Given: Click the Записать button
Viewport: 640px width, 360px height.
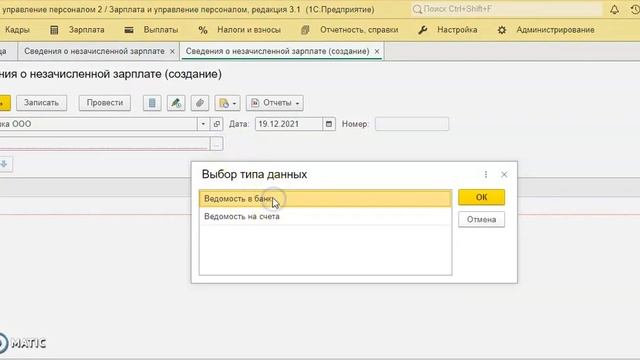Looking at the screenshot, I should (41, 103).
